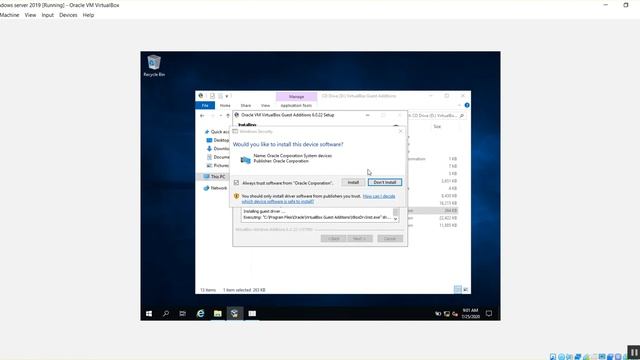Select Desktop in the navigation pane

[x=218, y=140]
